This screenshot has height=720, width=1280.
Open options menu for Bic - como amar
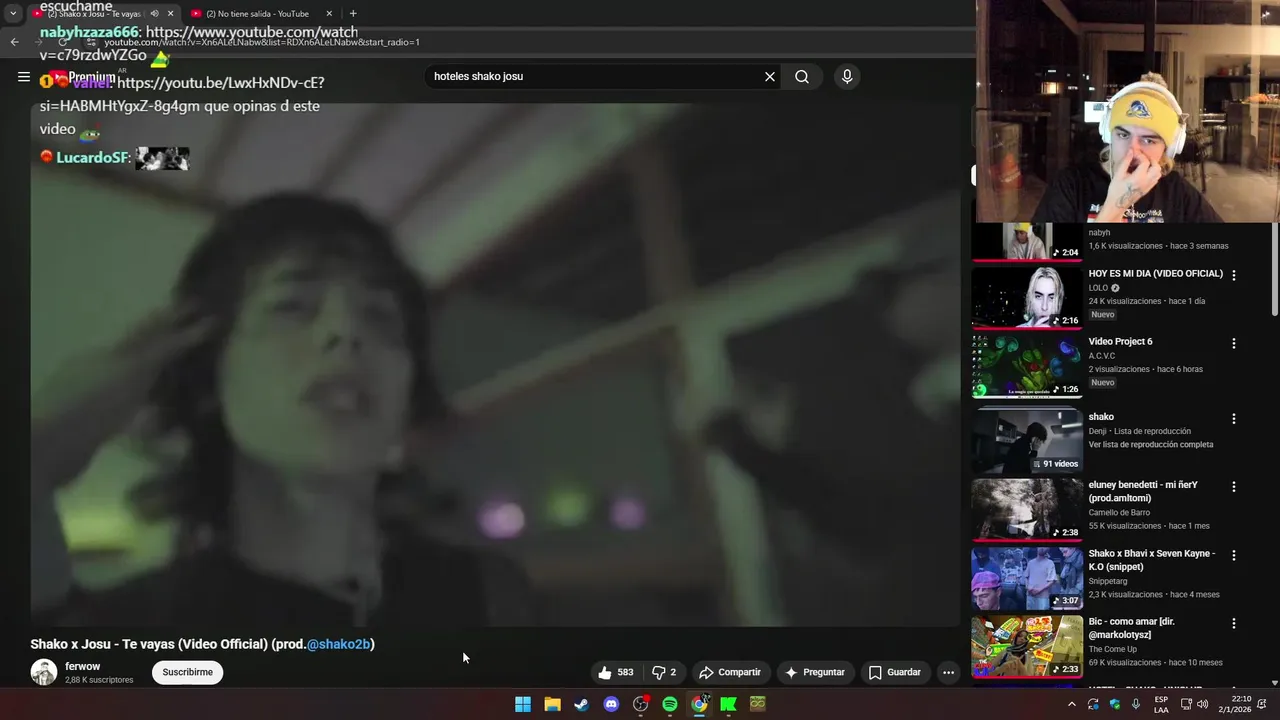click(1233, 623)
